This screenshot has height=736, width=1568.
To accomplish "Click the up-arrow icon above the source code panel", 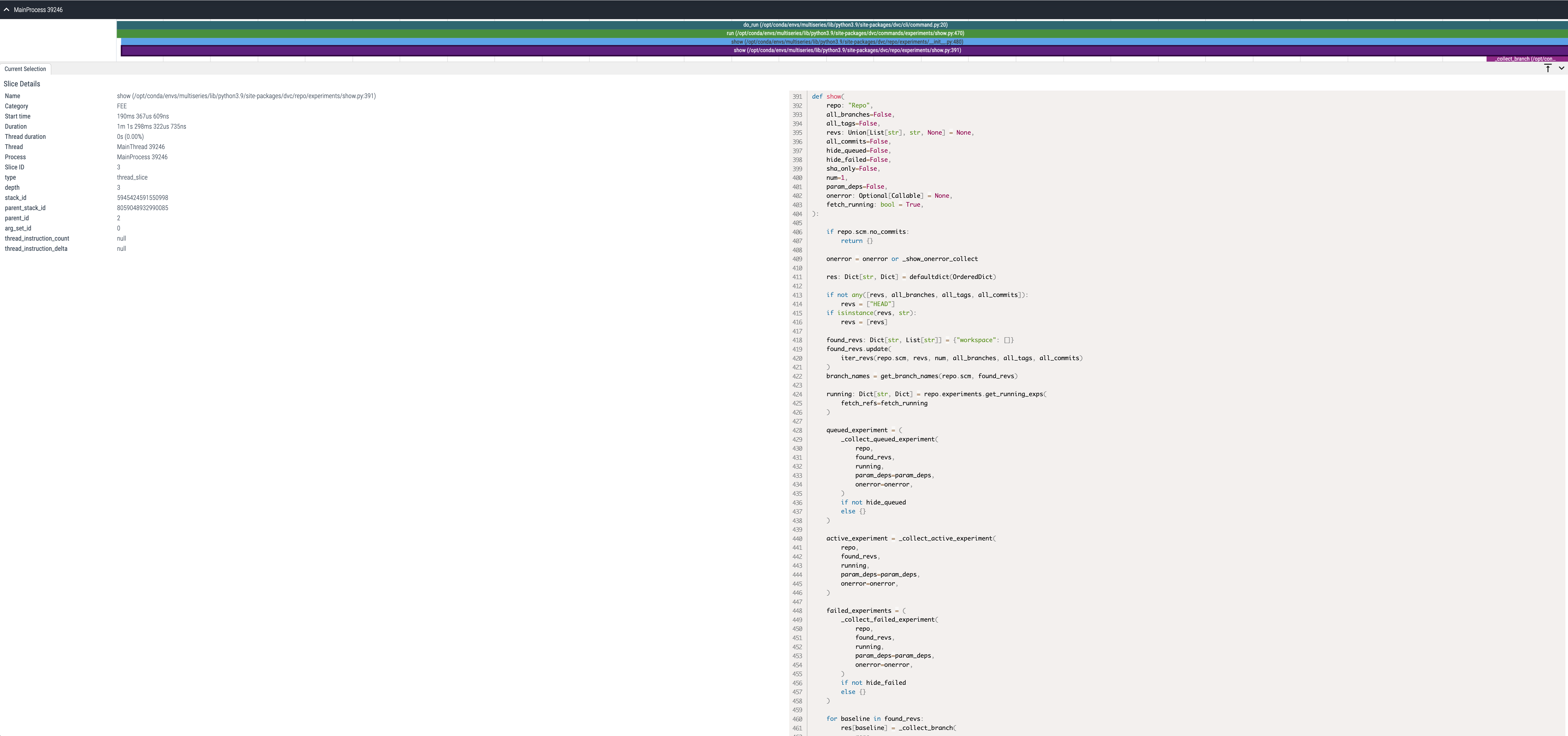I will click(1547, 69).
